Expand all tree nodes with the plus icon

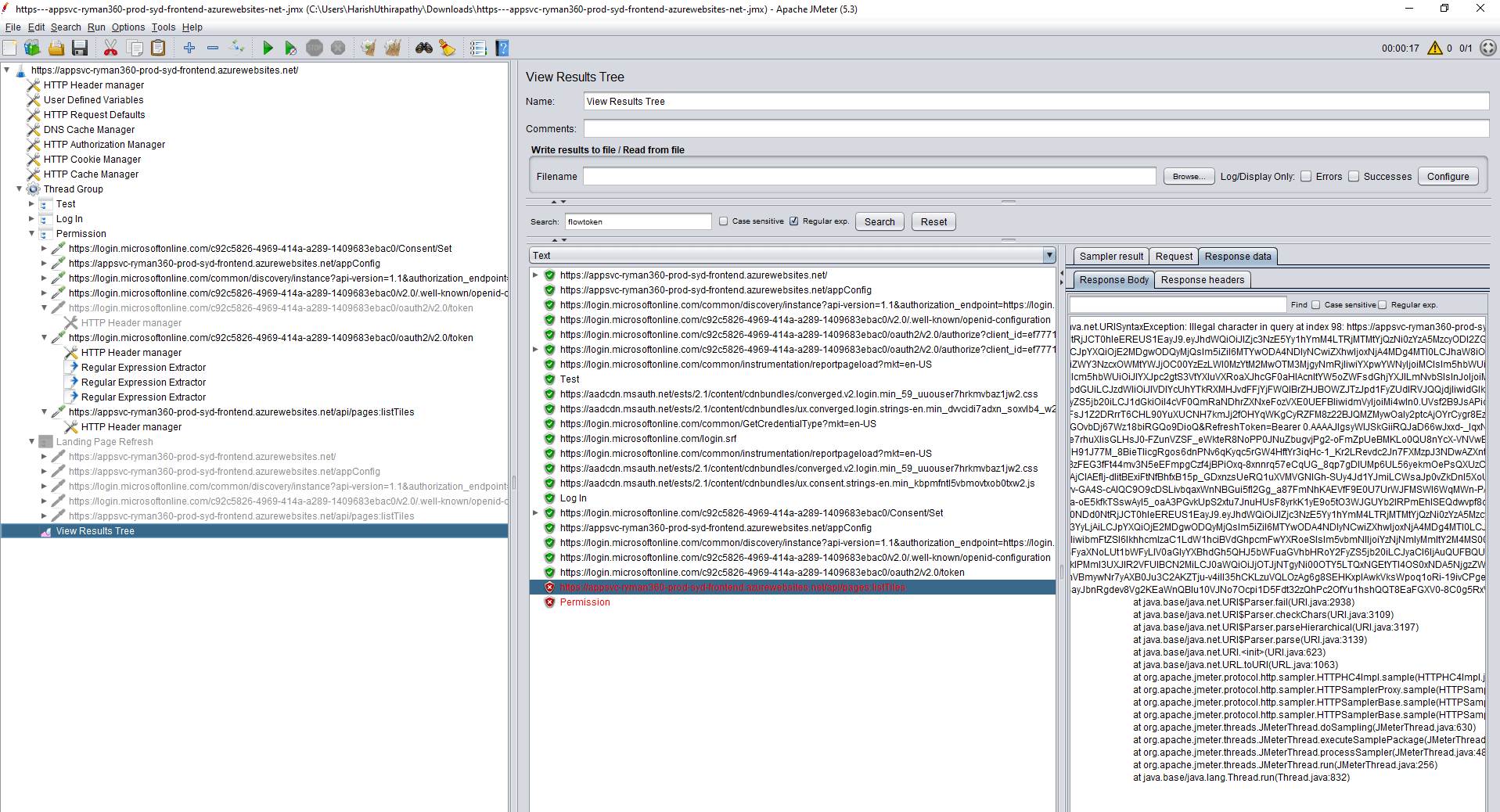[x=189, y=48]
